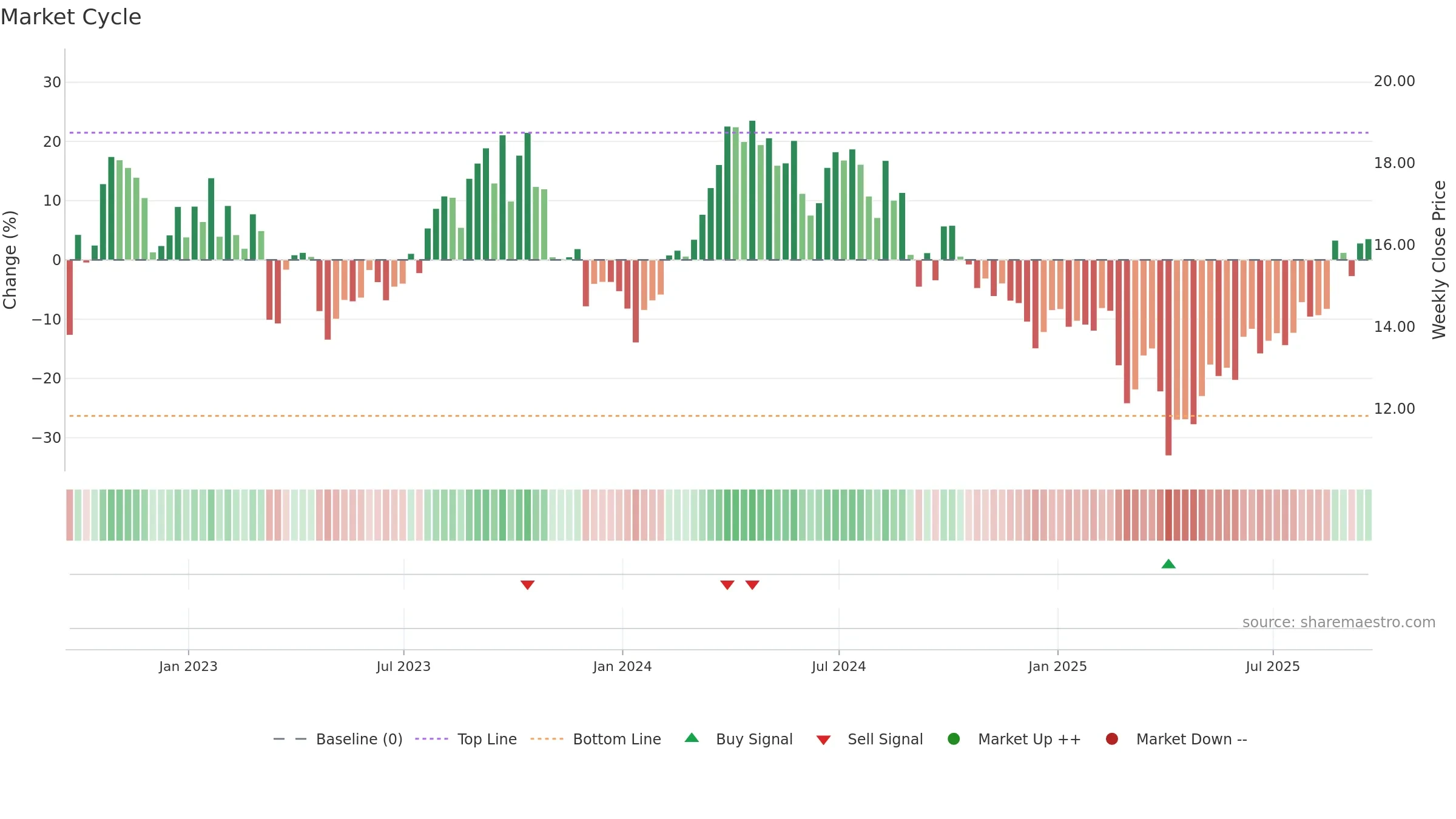Click the darkest red heatmap cell in the strip
The width and height of the screenshot is (1456, 819).
tap(1168, 515)
